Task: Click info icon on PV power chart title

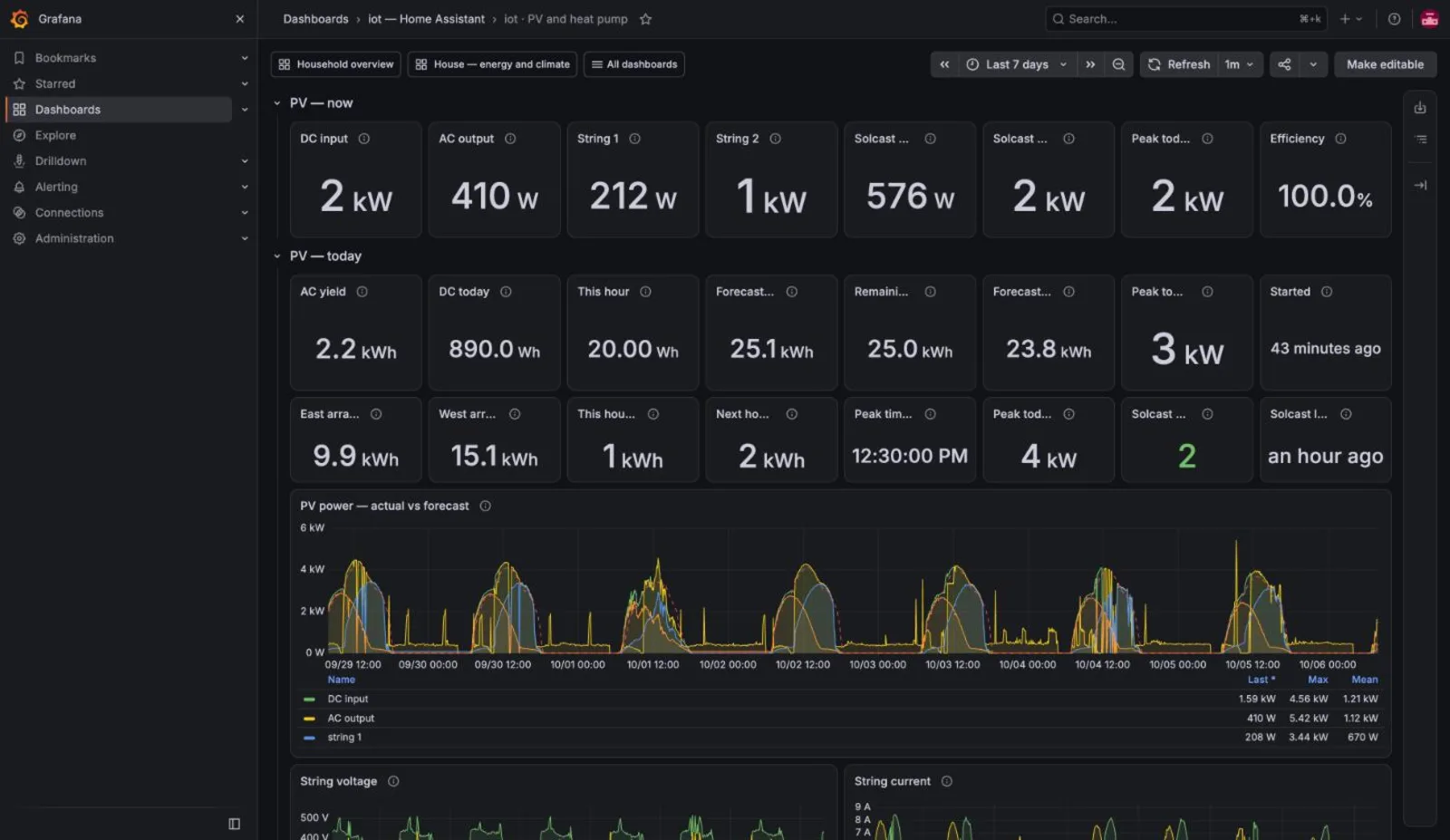Action: click(485, 506)
